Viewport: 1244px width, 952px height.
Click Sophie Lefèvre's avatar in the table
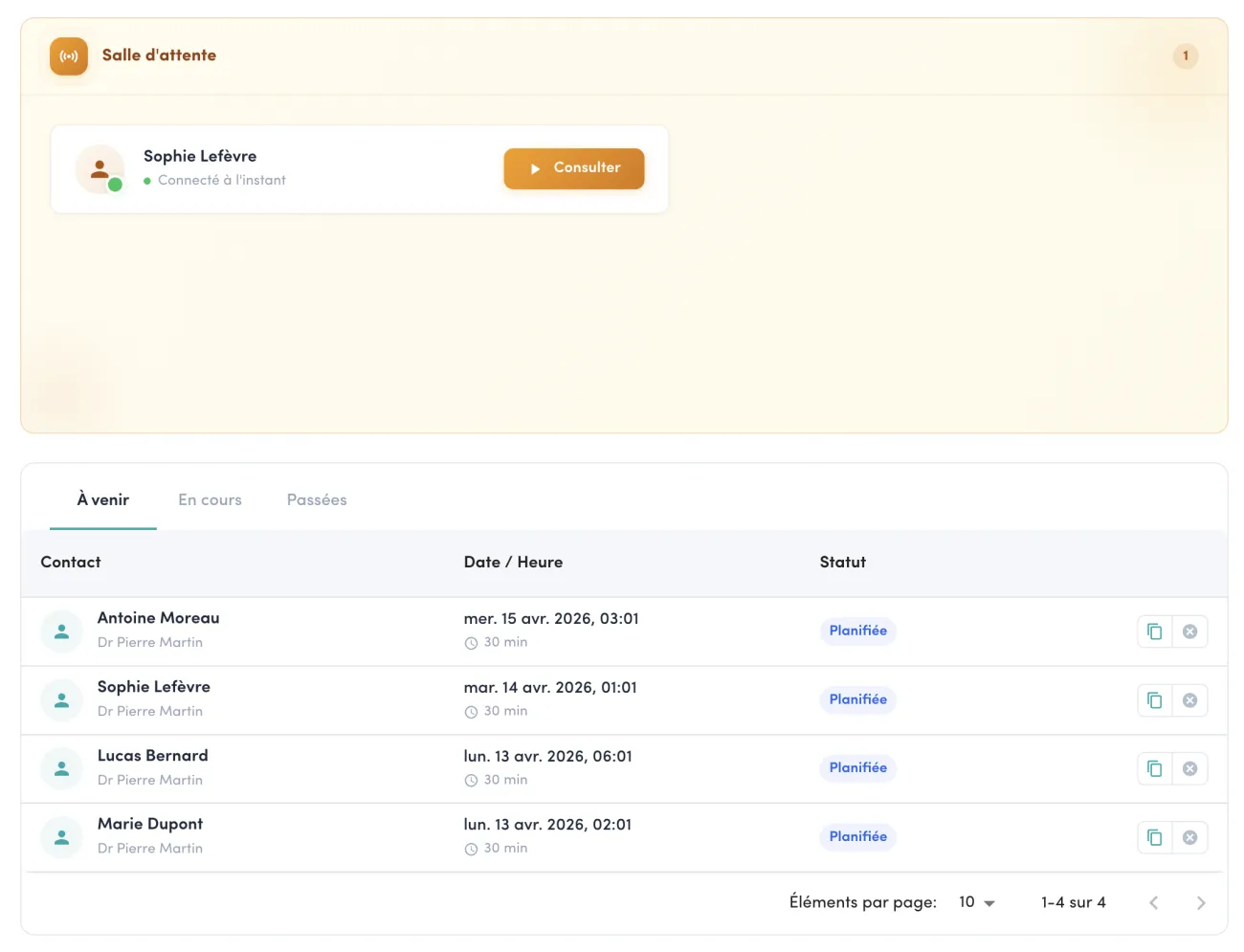click(x=61, y=700)
